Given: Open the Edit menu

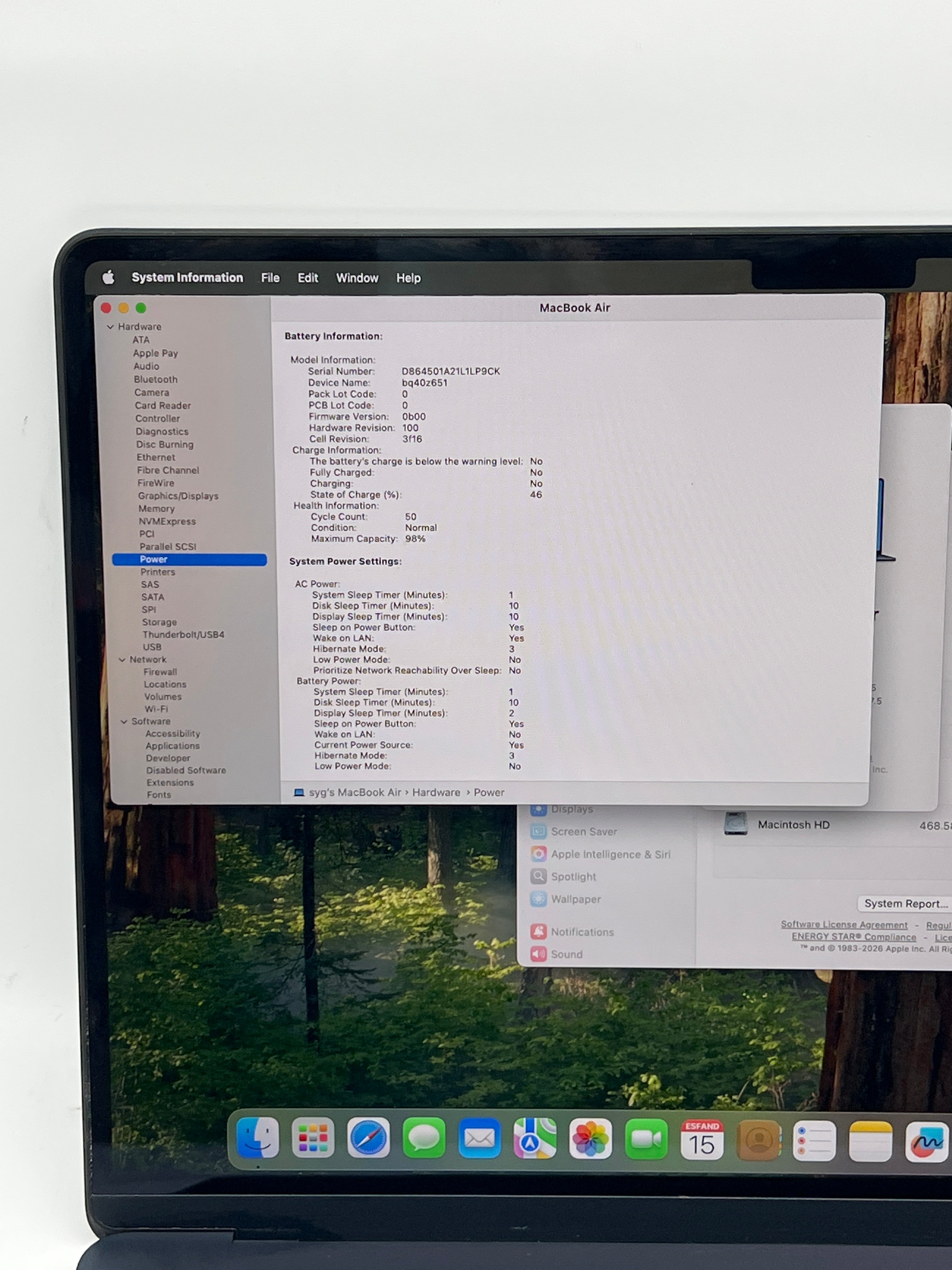Looking at the screenshot, I should [x=308, y=278].
